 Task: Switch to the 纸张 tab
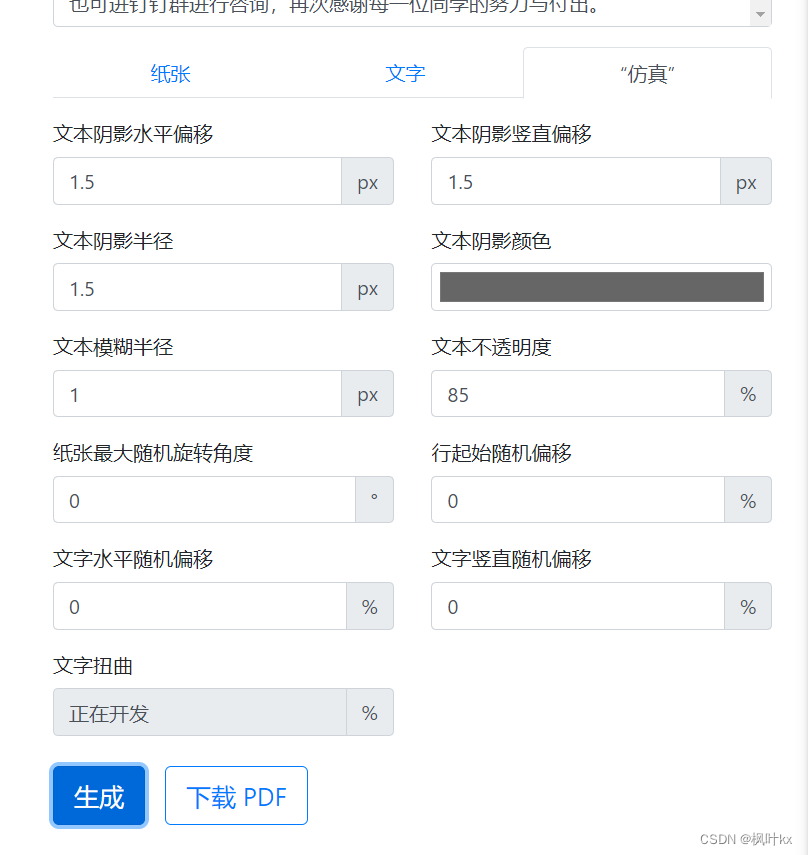pos(170,73)
